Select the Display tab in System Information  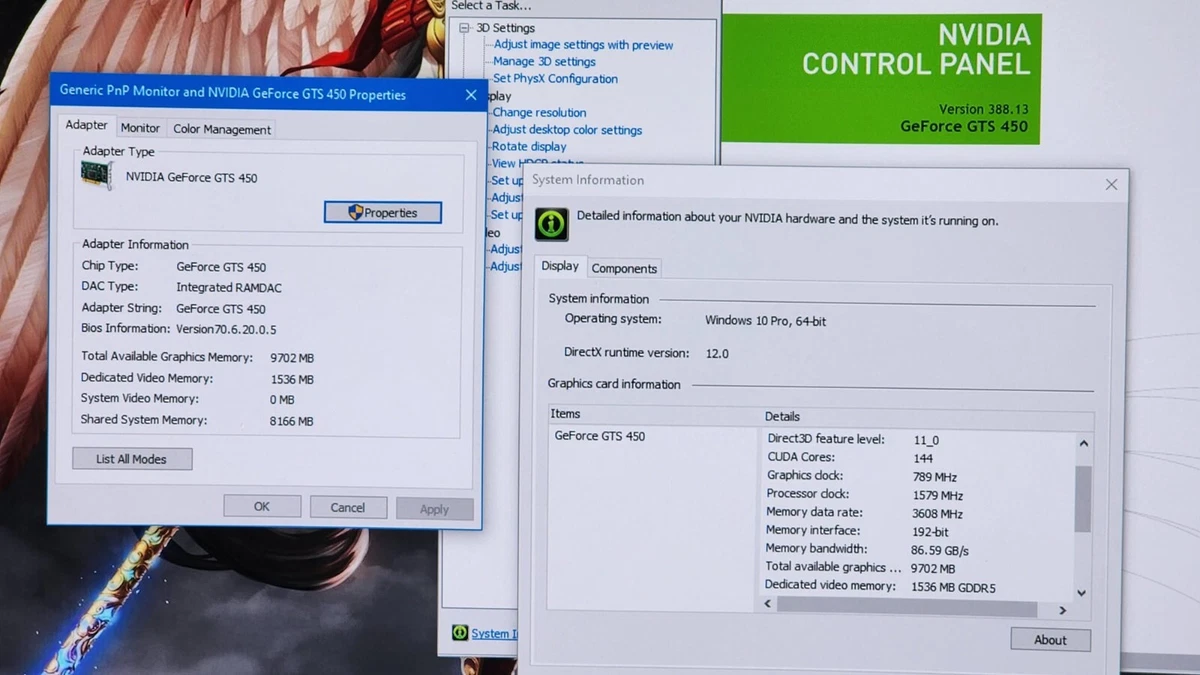coord(560,266)
